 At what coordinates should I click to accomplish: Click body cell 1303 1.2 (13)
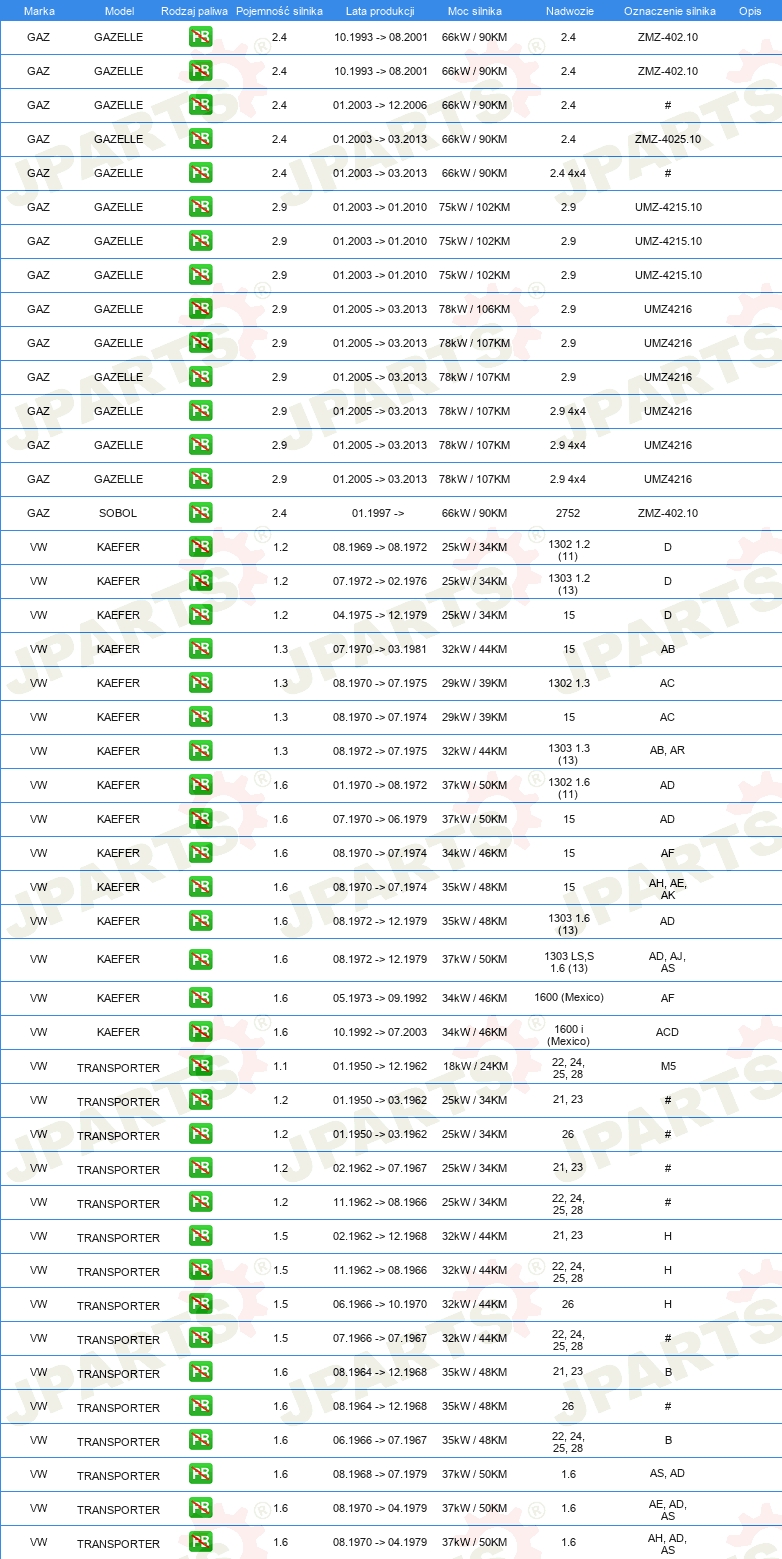[569, 584]
